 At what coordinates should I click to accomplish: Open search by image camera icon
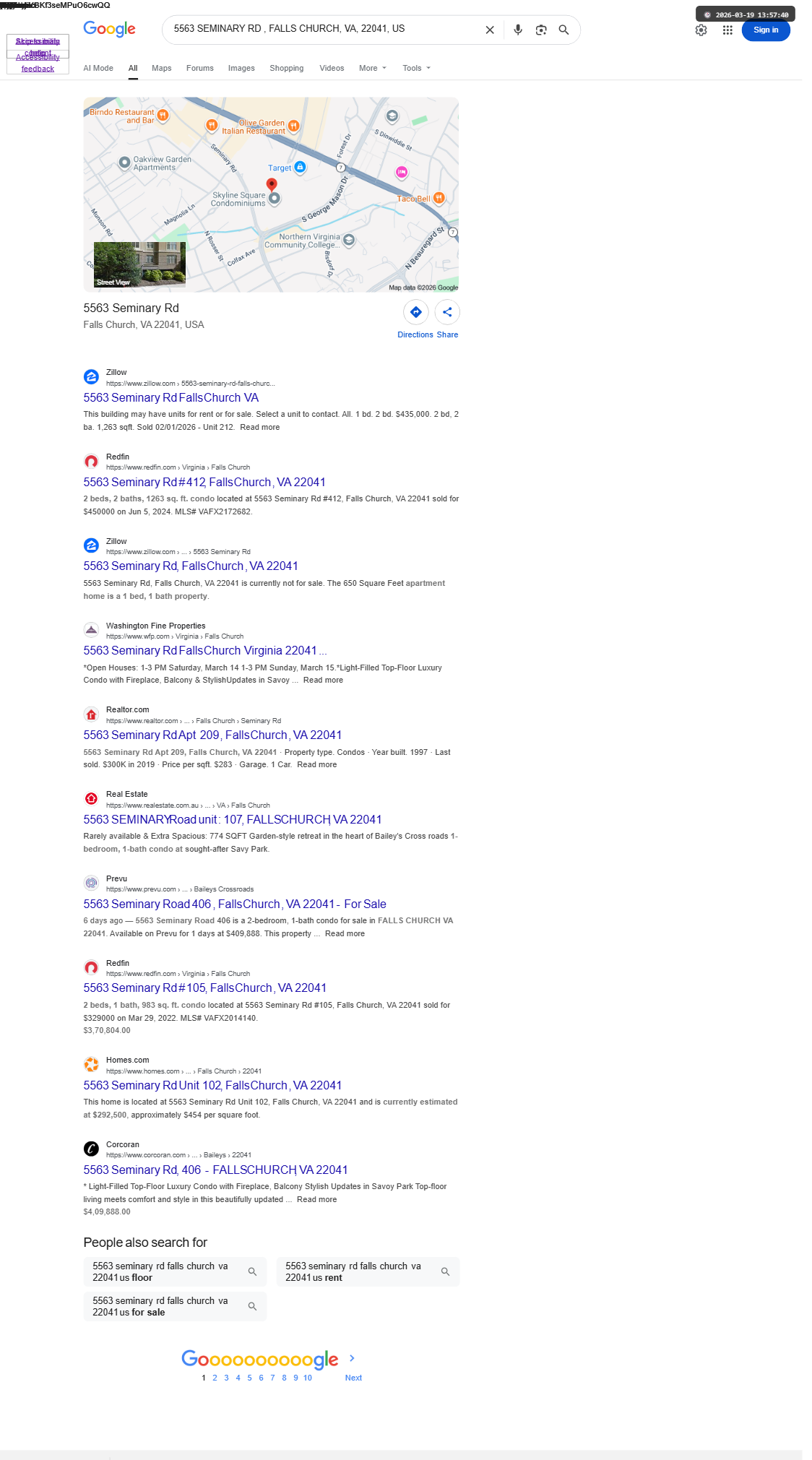coord(541,30)
